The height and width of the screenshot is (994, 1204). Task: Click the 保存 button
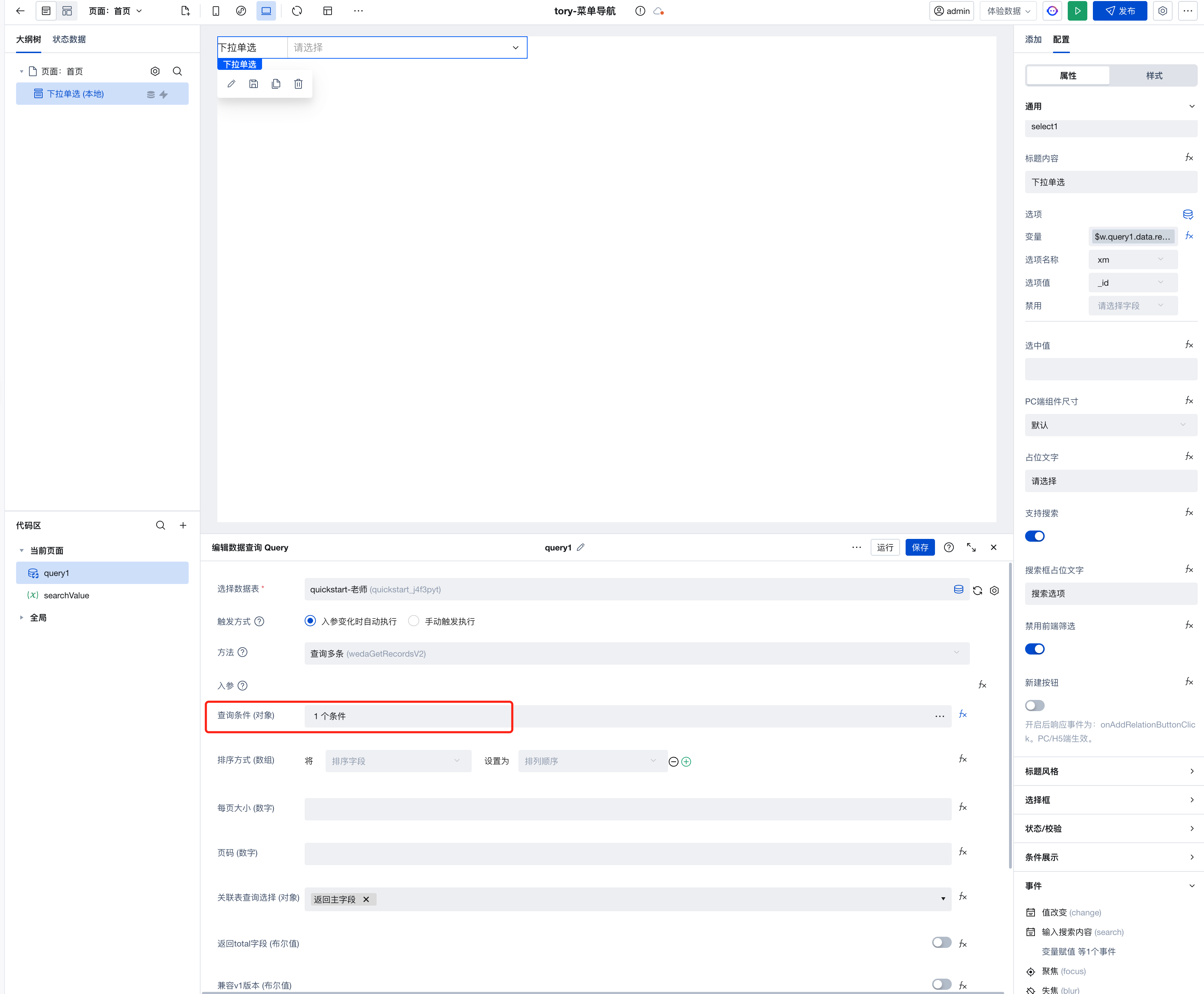click(x=920, y=547)
